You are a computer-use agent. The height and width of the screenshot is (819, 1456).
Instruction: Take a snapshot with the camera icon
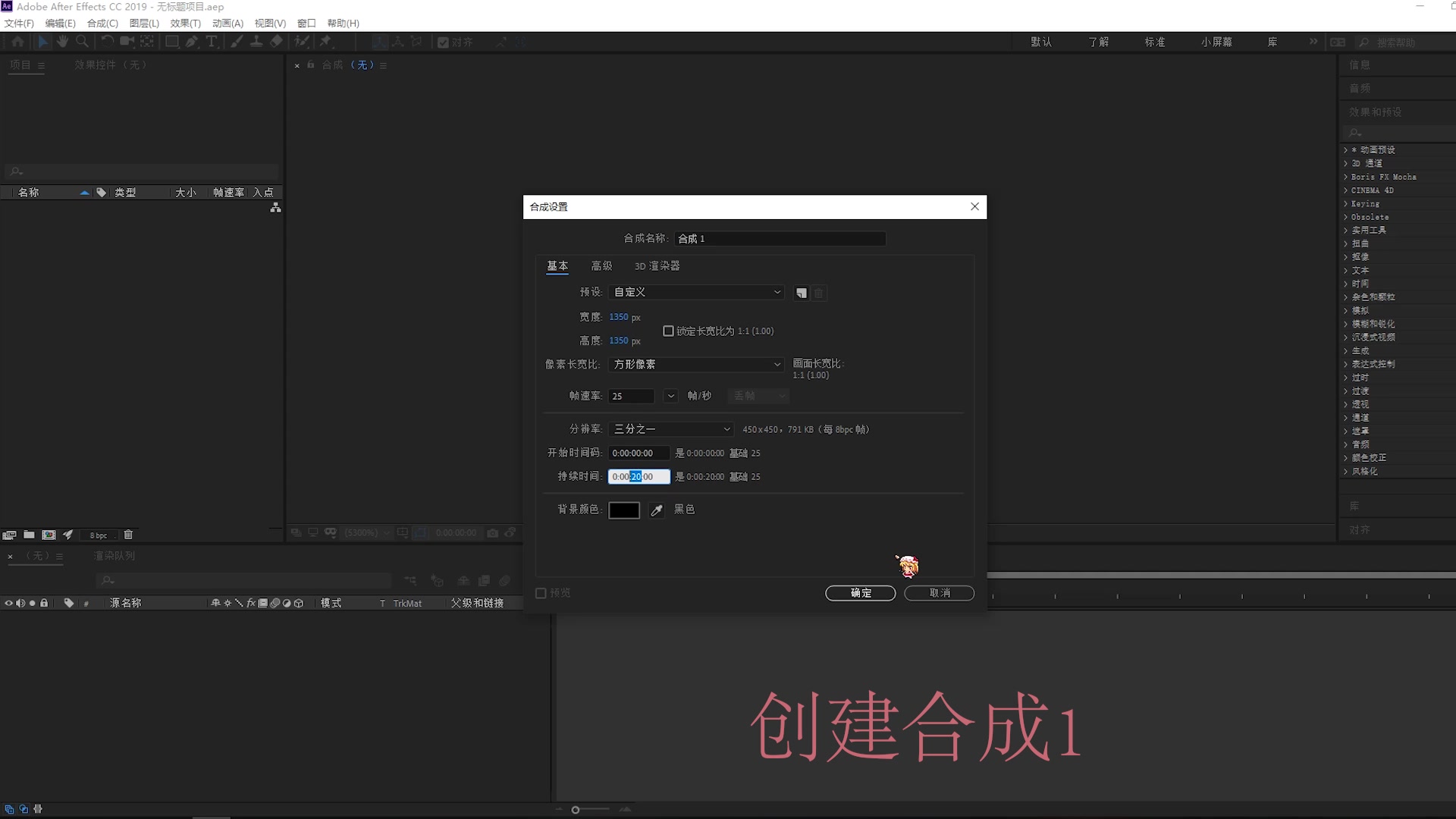[493, 532]
